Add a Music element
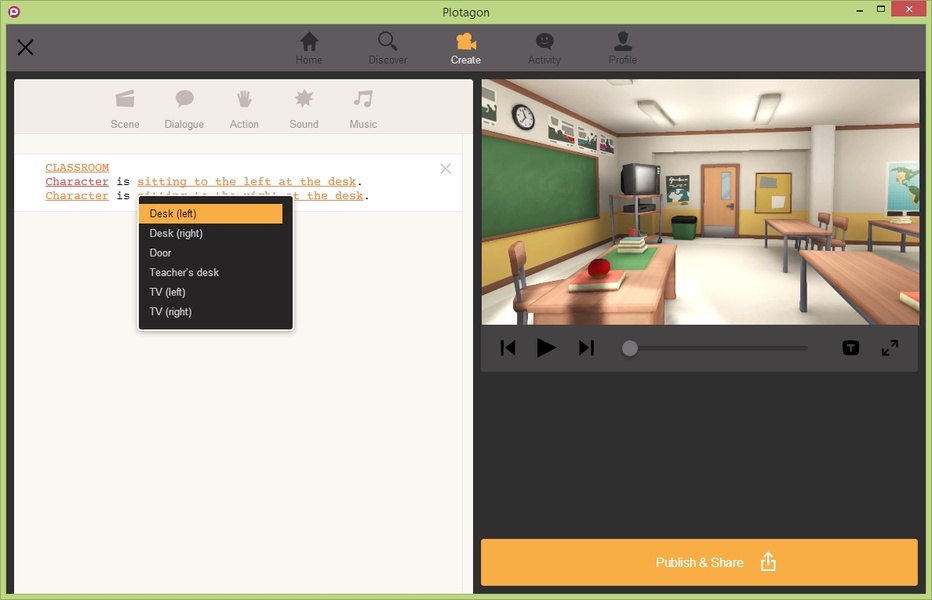Viewport: 932px width, 600px height. pyautogui.click(x=363, y=109)
